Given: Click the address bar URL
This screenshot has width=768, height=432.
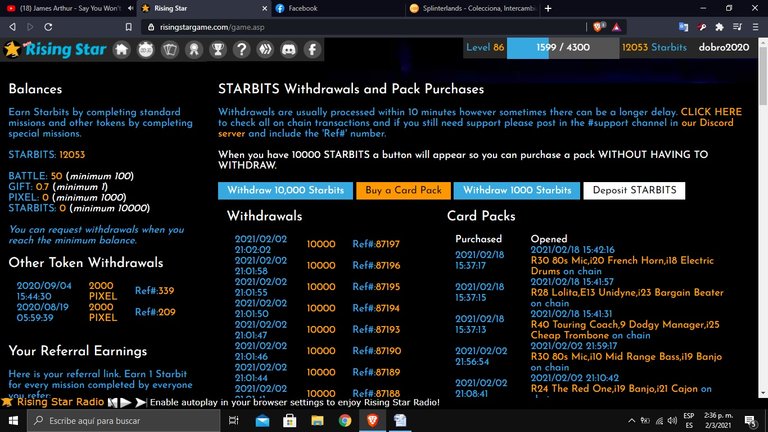Looking at the screenshot, I should 212,27.
